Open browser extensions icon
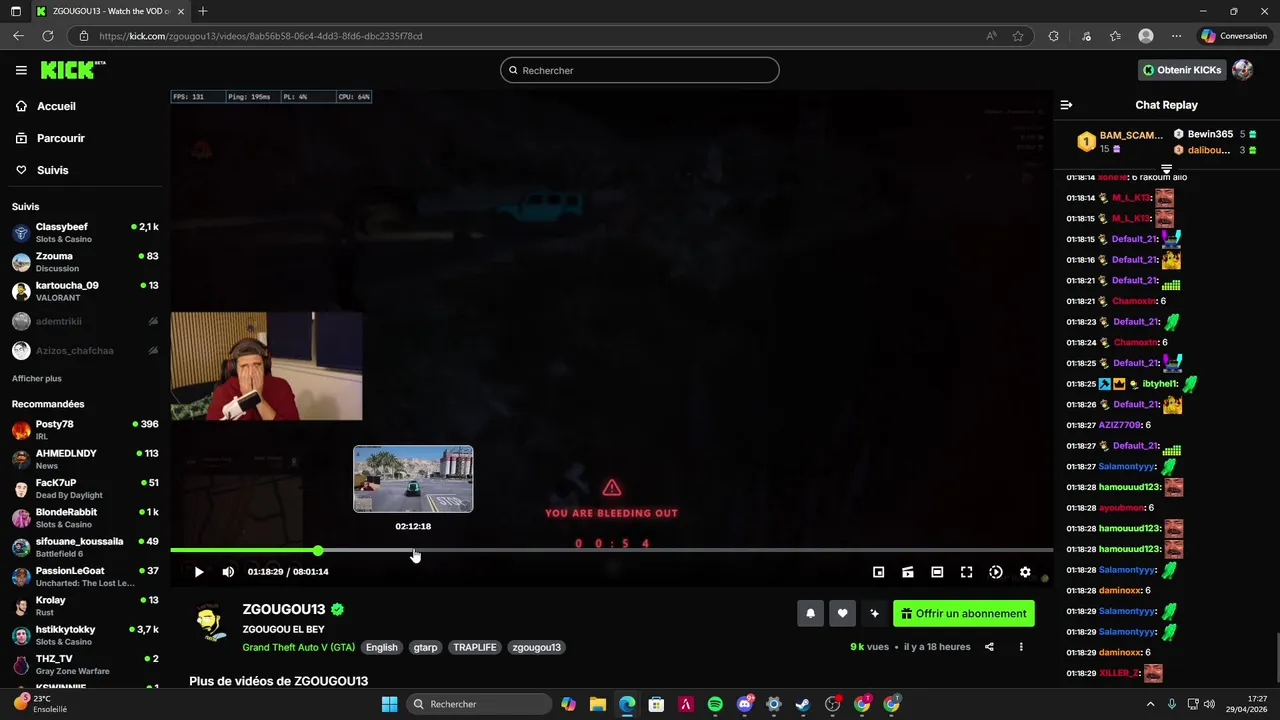 [1053, 36]
